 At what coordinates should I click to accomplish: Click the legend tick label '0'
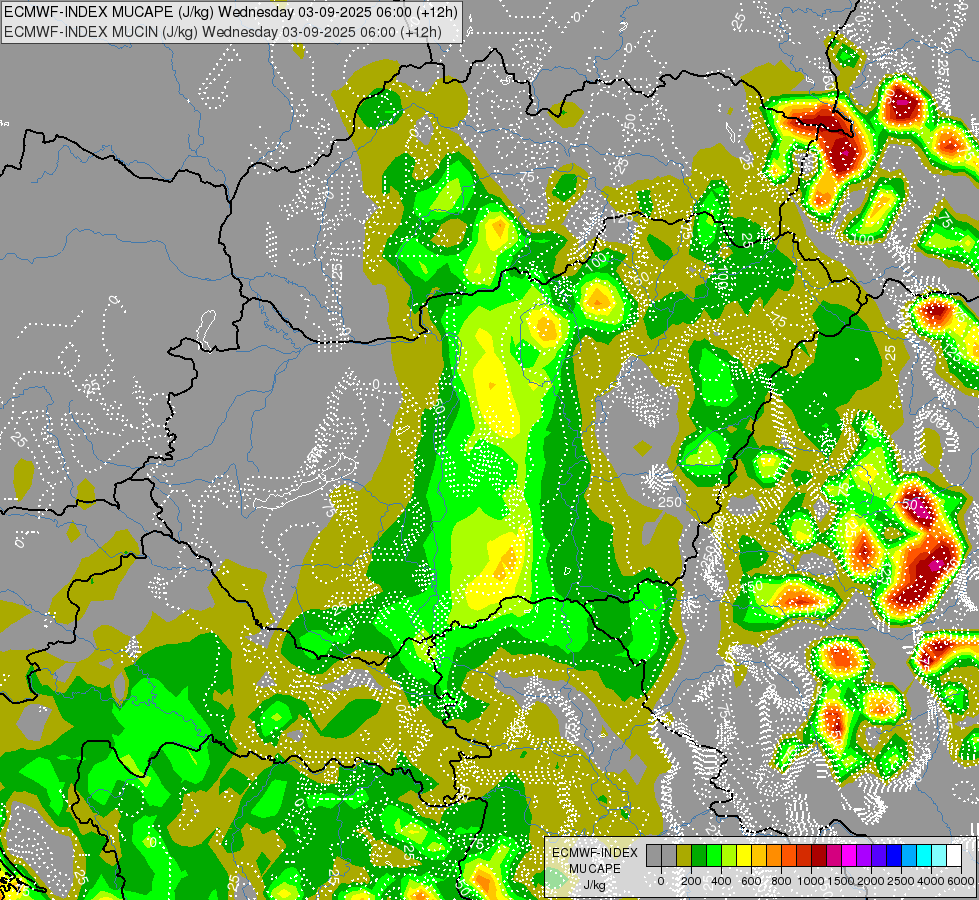[x=661, y=881]
